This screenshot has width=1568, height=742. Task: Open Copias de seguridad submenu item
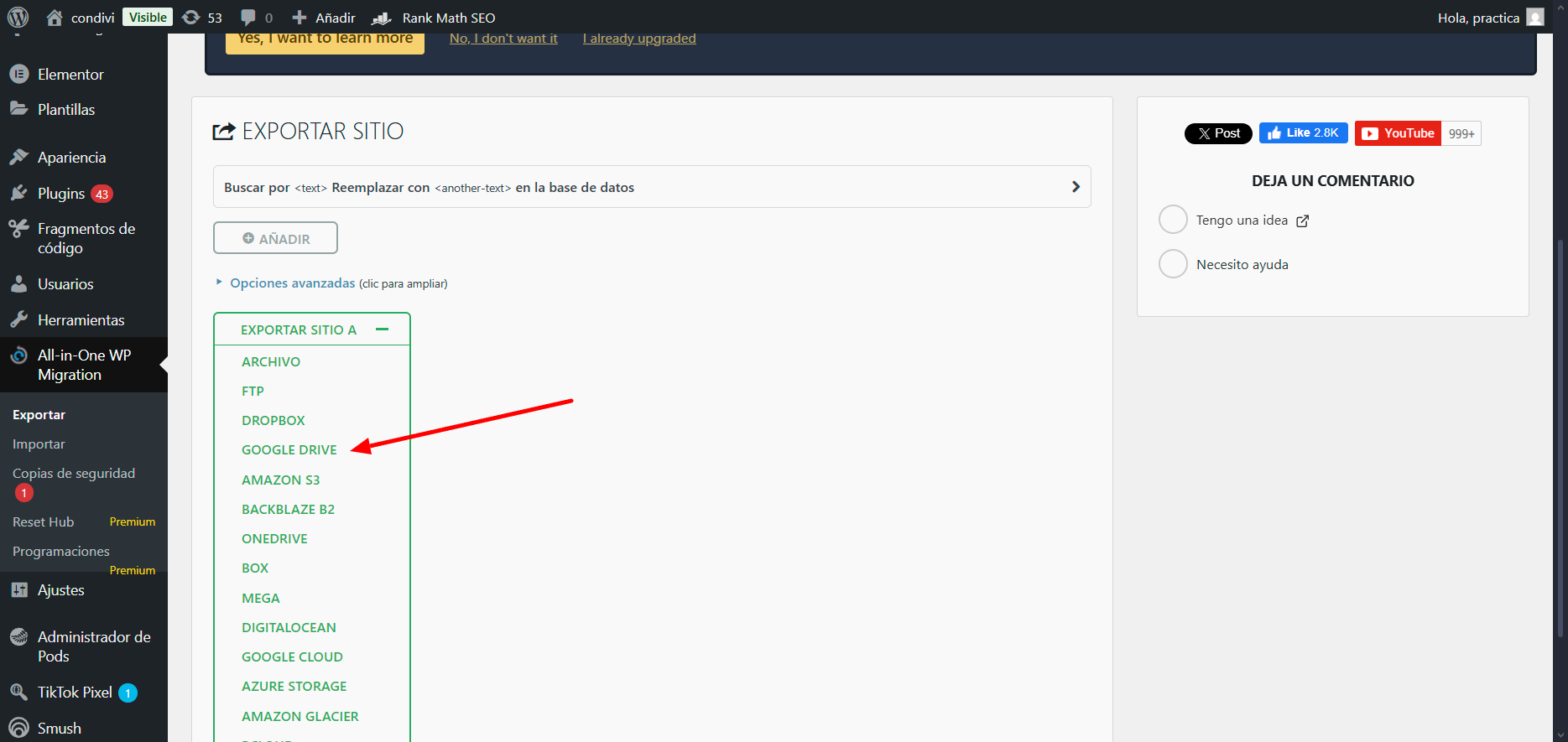point(74,473)
